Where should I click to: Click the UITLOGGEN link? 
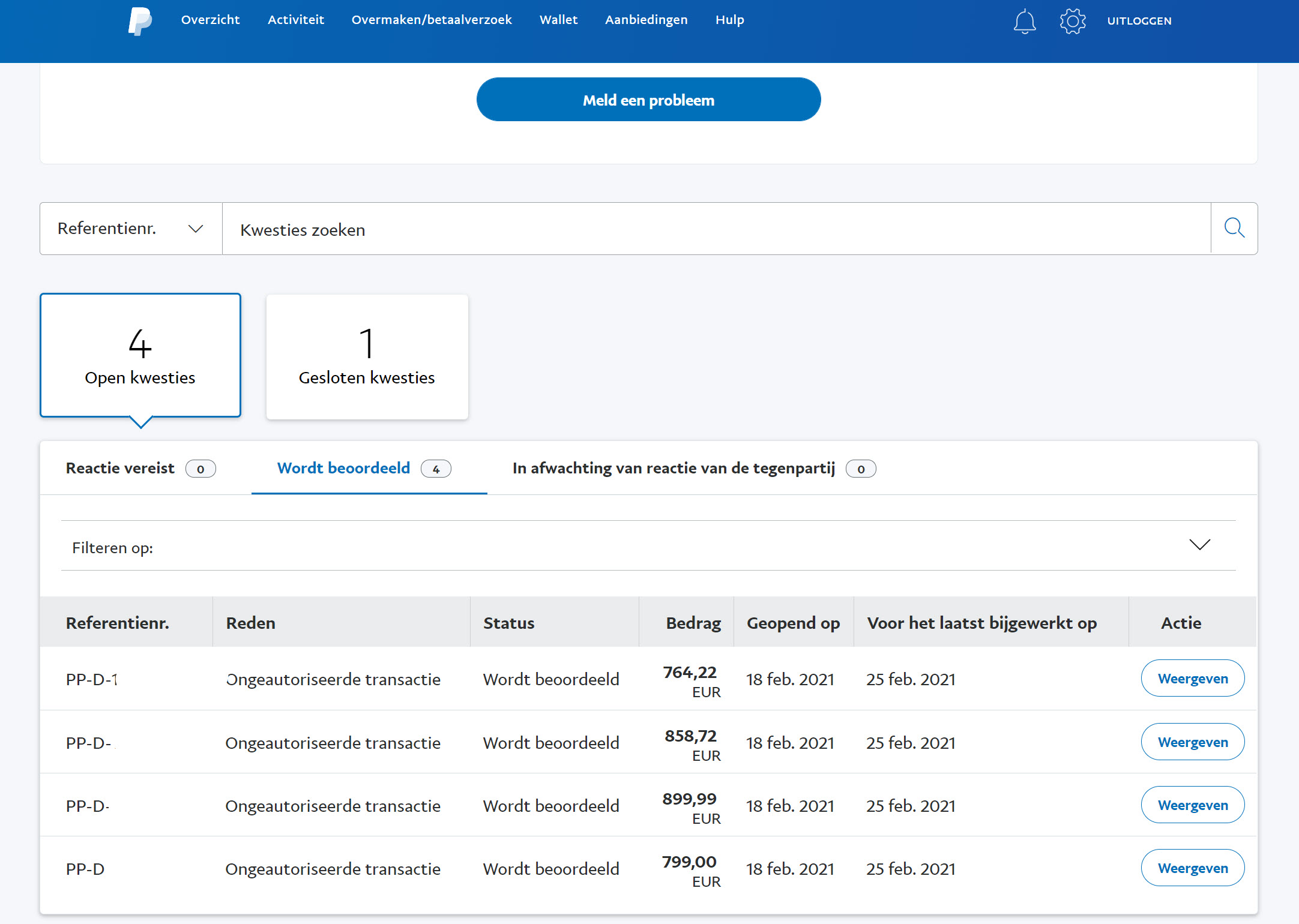pyautogui.click(x=1139, y=21)
